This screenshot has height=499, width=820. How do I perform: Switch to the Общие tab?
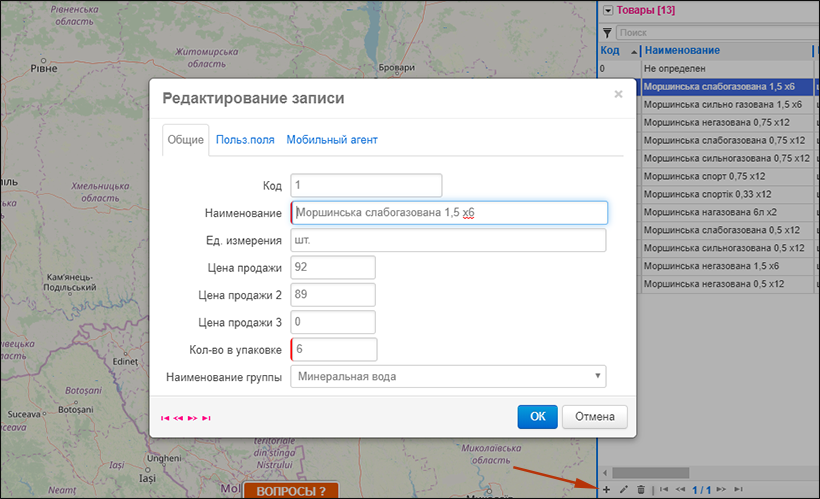186,140
